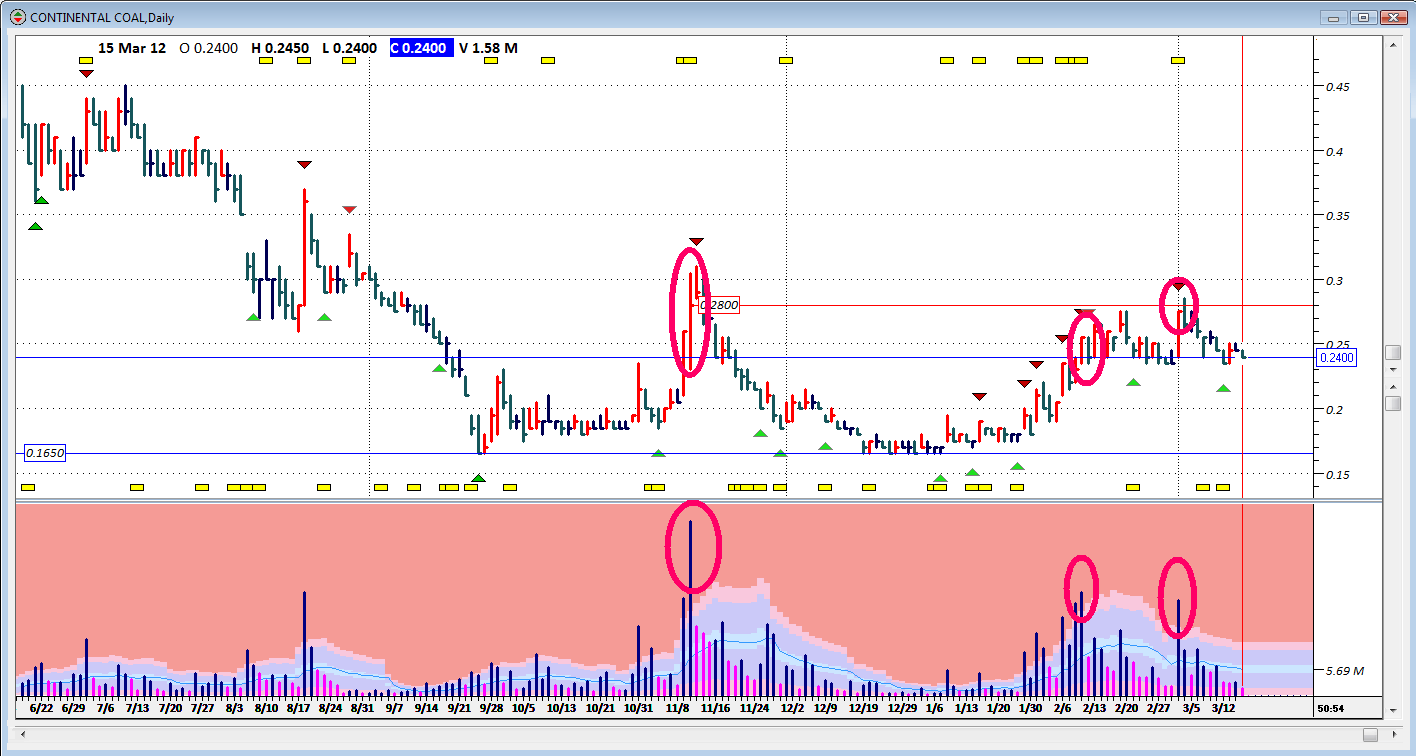Click the 0.3 price axis label

[x=1334, y=280]
